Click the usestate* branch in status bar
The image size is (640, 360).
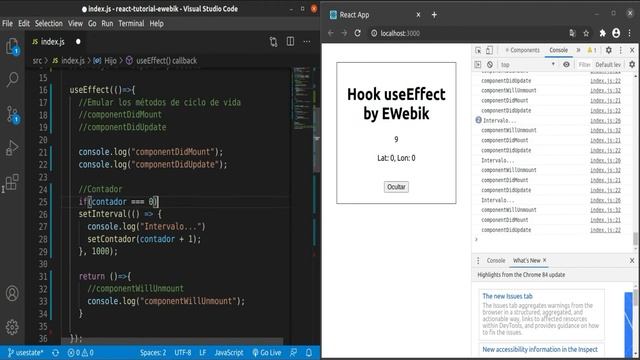coord(25,353)
